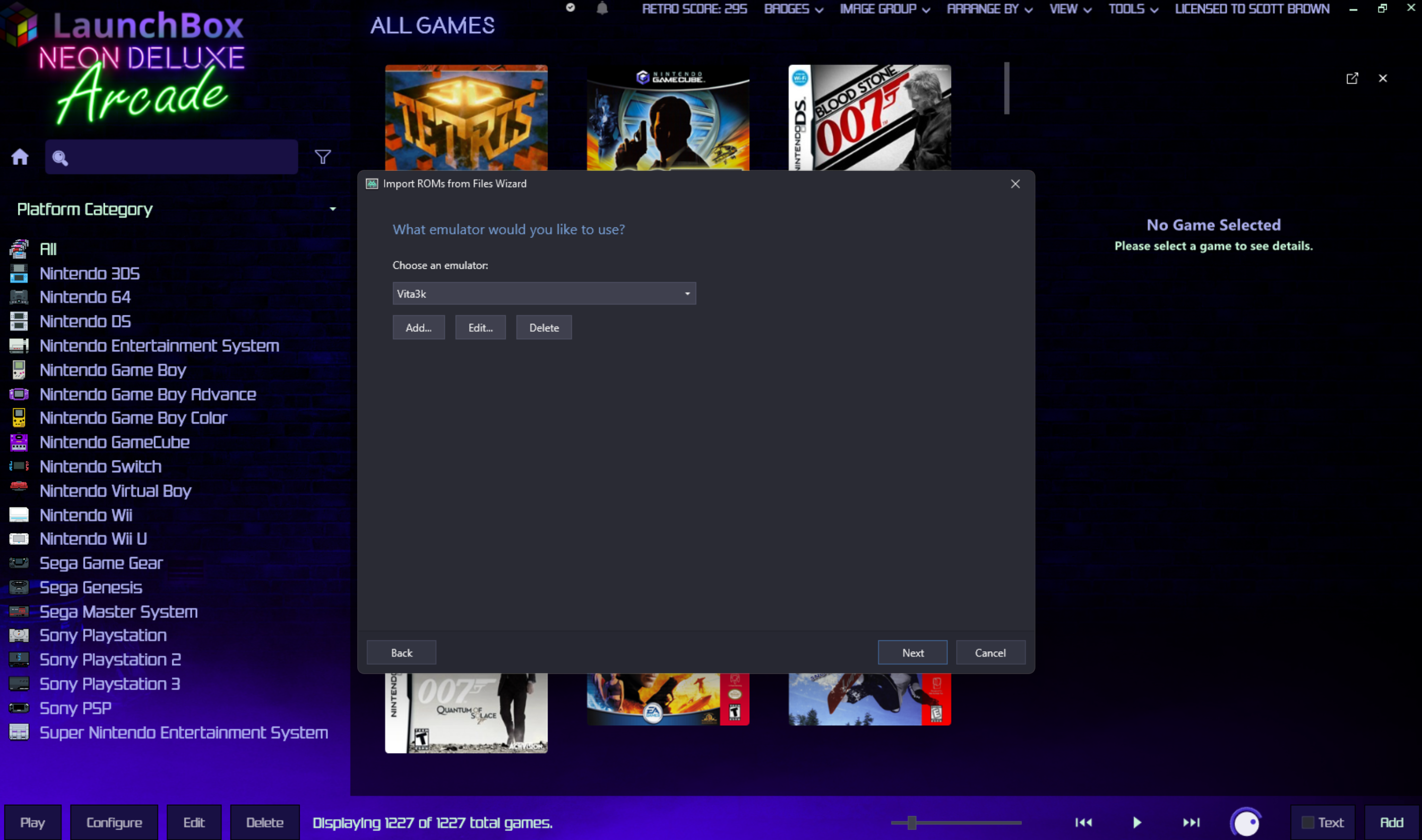Click Configure in bottom bar
Image resolution: width=1422 pixels, height=840 pixels.
point(114,823)
